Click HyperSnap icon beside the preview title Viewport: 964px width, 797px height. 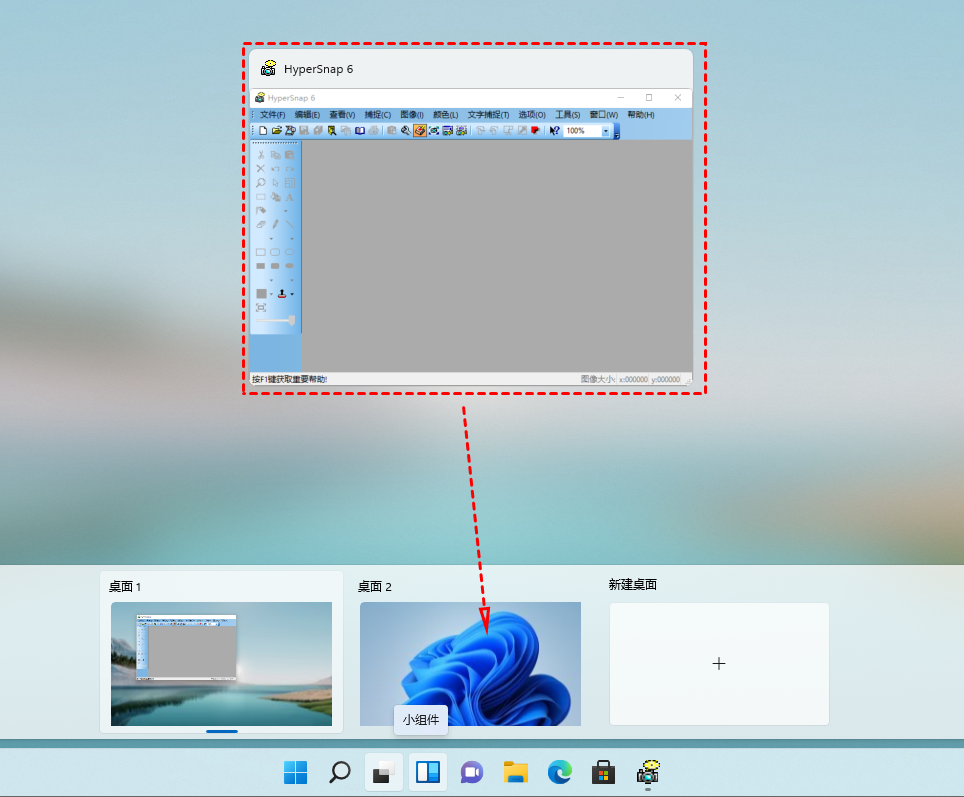pyautogui.click(x=268, y=68)
